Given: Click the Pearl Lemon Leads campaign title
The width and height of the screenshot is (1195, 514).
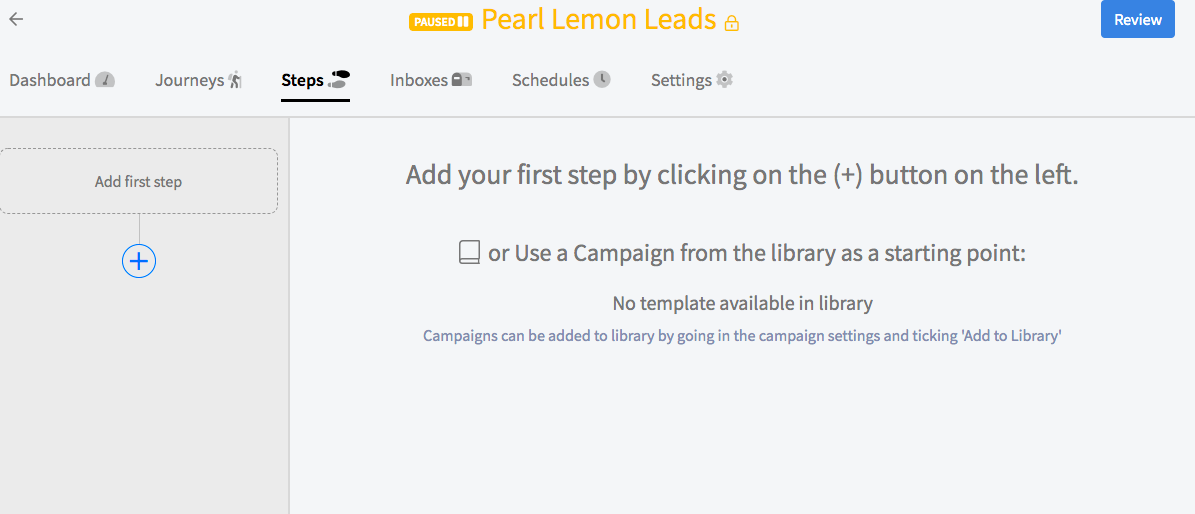Looking at the screenshot, I should [x=599, y=21].
